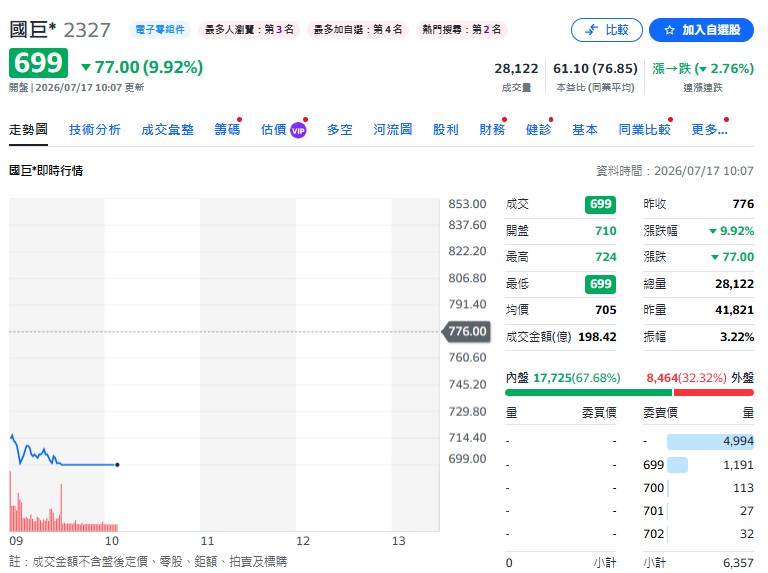
Task: Click the 熱門搜尋:第2名 badge
Action: coord(461,29)
